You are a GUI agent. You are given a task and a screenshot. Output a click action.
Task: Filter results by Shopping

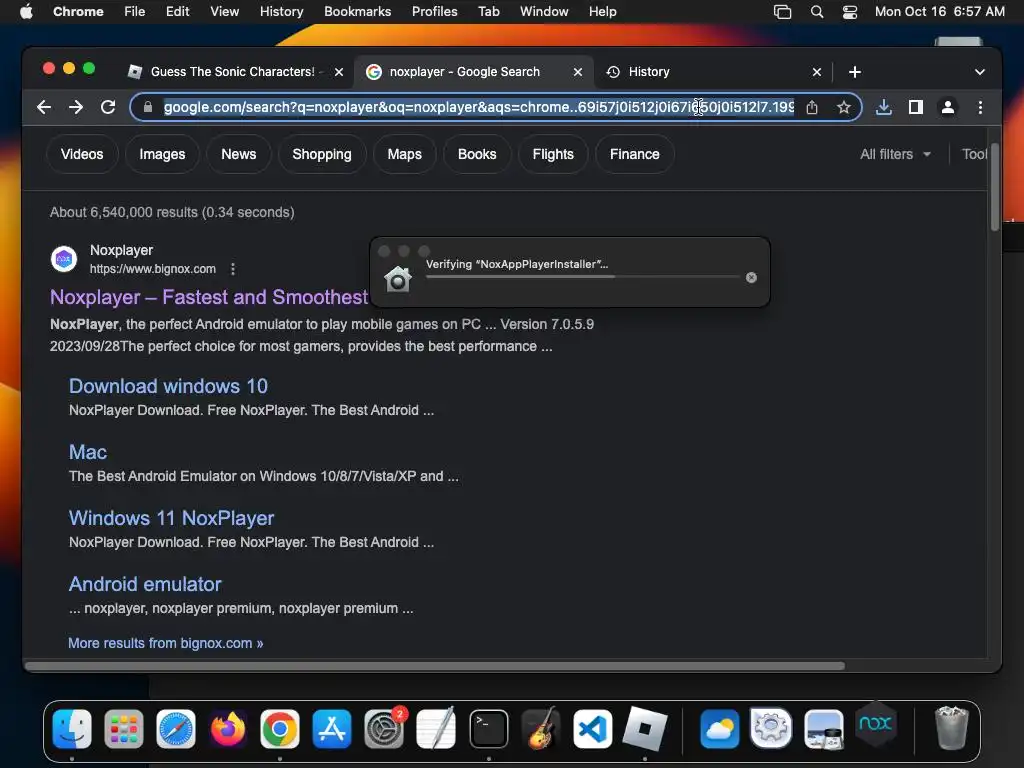pyautogui.click(x=322, y=154)
